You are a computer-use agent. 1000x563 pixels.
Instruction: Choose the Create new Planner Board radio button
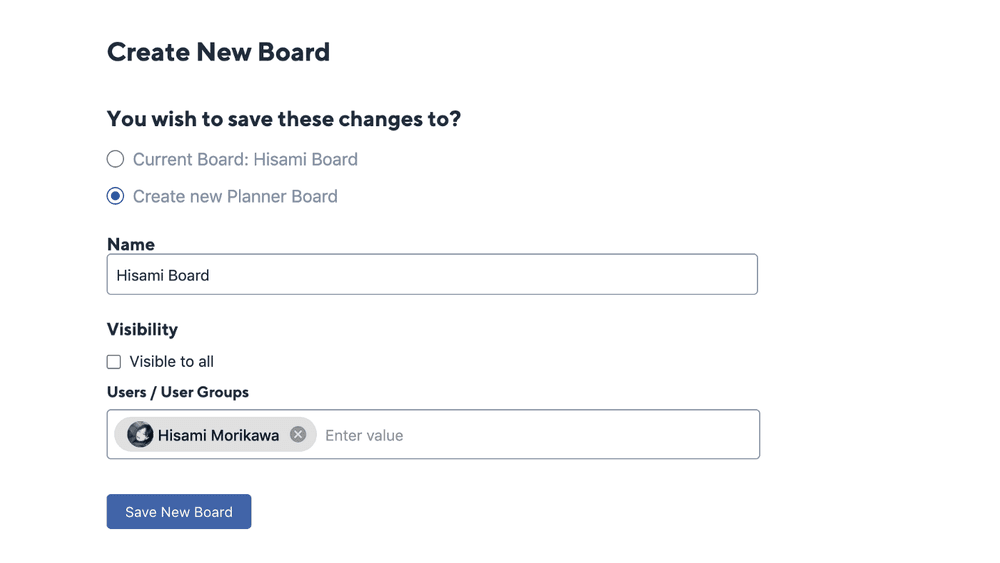click(x=116, y=196)
